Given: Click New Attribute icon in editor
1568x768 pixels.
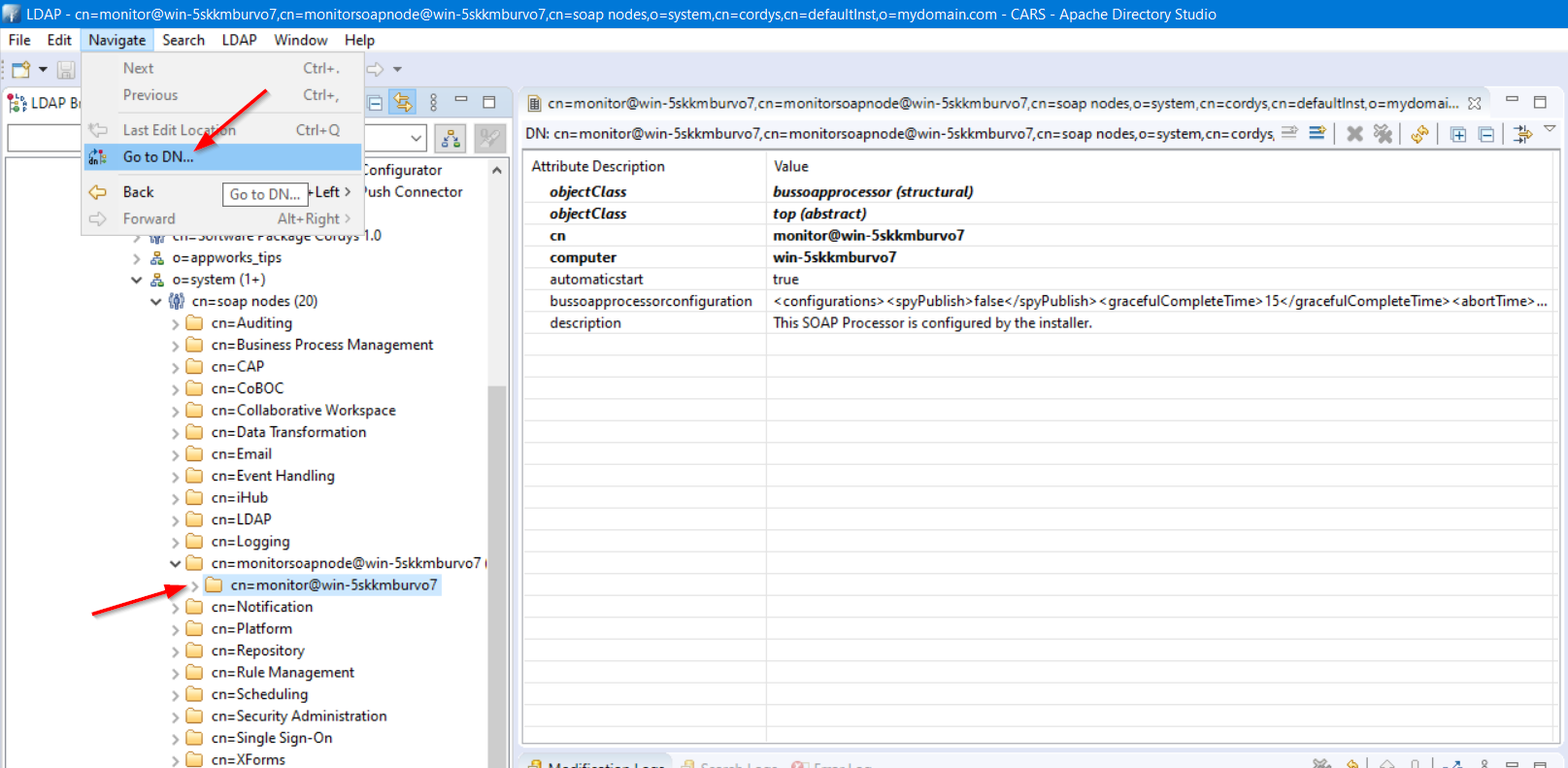Looking at the screenshot, I should click(1317, 133).
